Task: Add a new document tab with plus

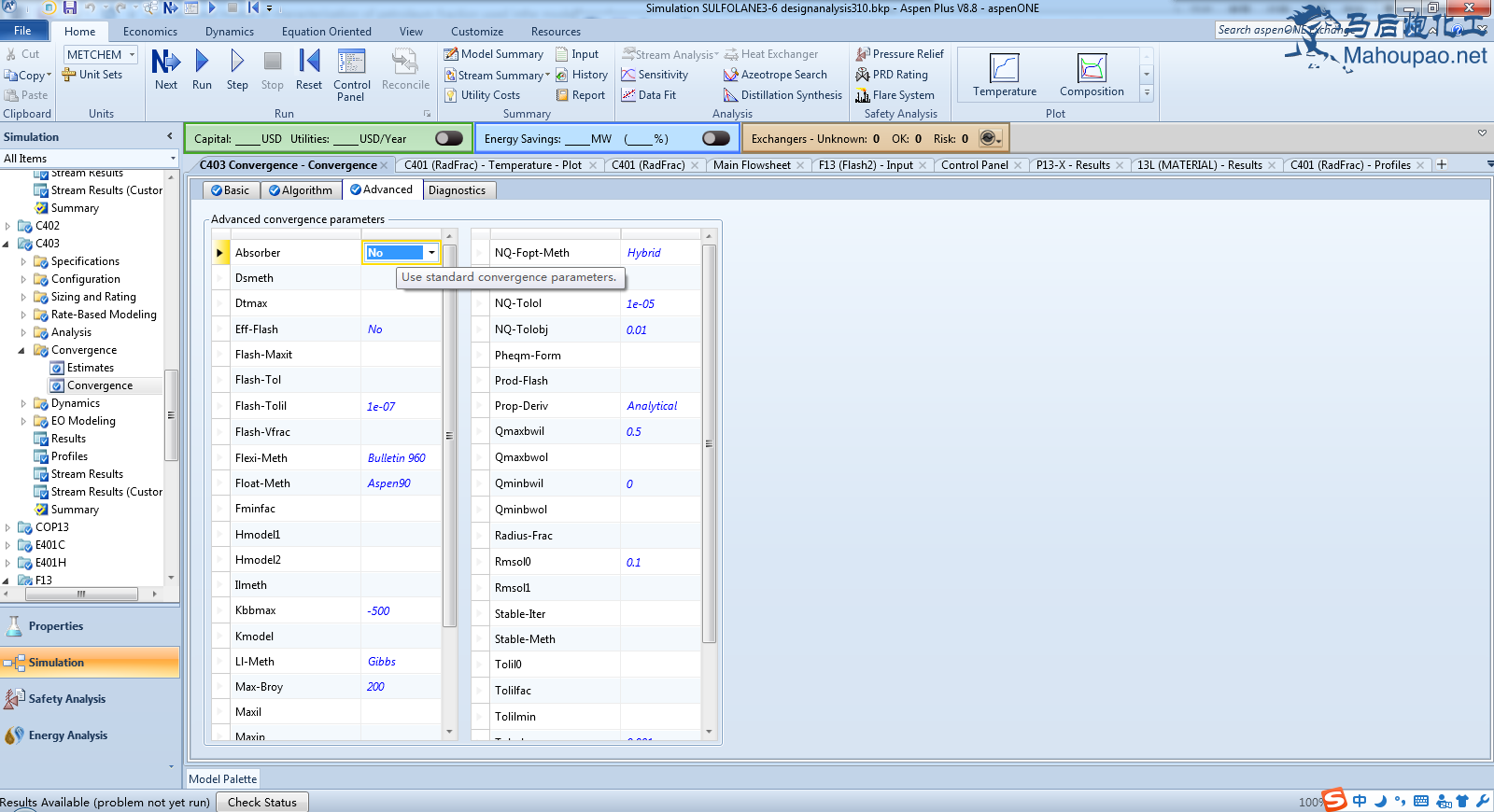Action: click(x=1442, y=164)
